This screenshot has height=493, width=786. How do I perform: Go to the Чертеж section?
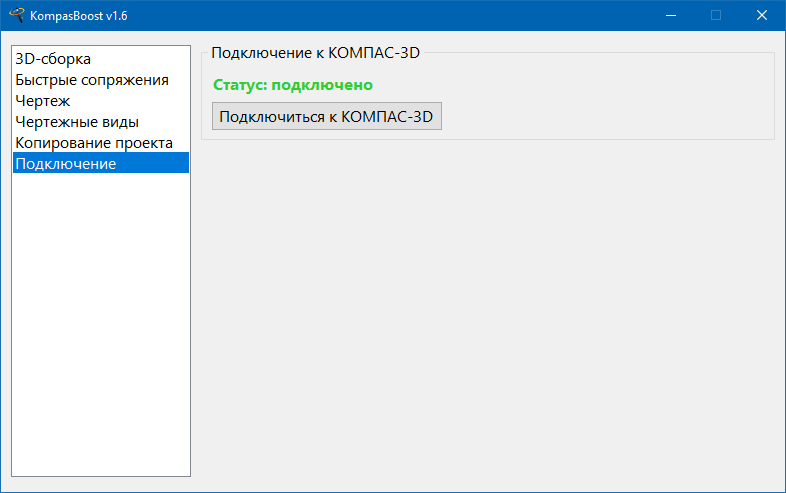(43, 101)
